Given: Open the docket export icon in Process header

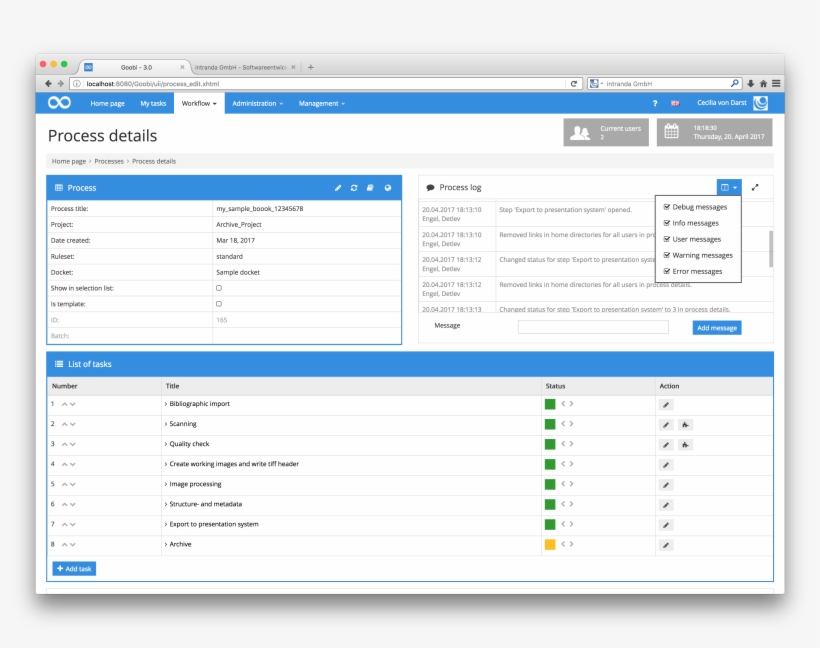Looking at the screenshot, I should click(373, 187).
